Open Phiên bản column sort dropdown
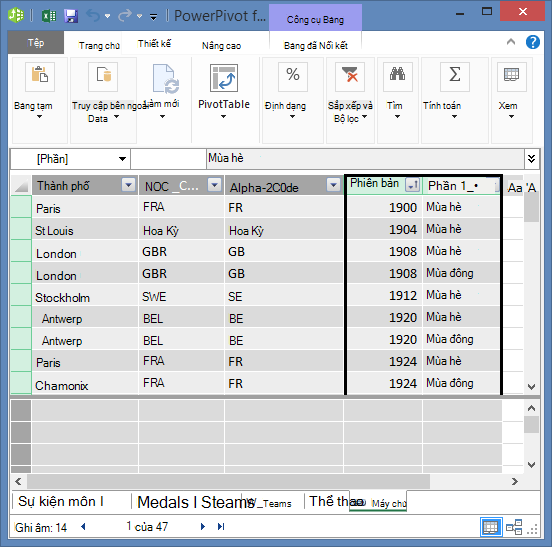 click(x=412, y=184)
